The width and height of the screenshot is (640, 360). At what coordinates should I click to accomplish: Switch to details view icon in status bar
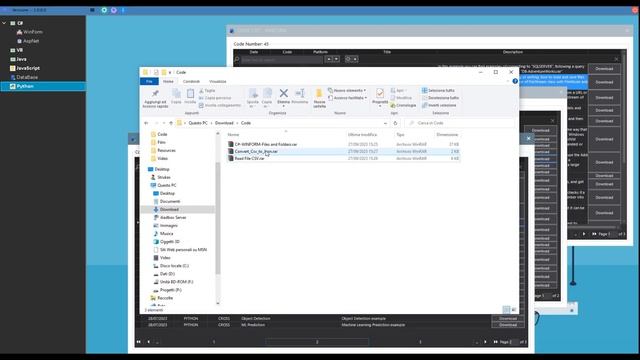pos(506,310)
